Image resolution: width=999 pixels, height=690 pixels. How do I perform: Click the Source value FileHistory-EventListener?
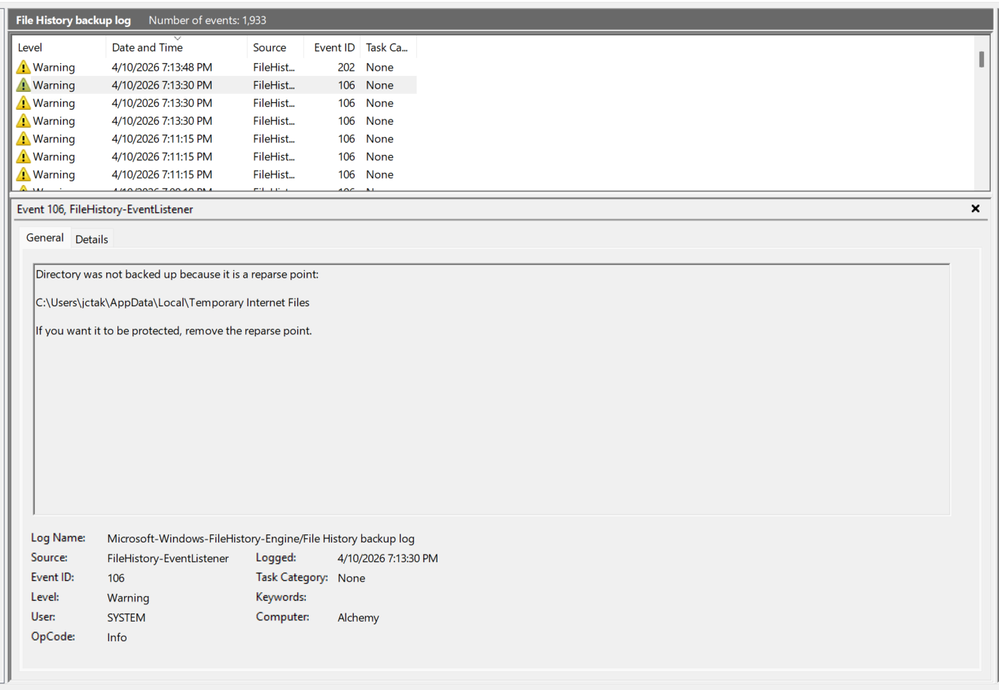point(168,558)
